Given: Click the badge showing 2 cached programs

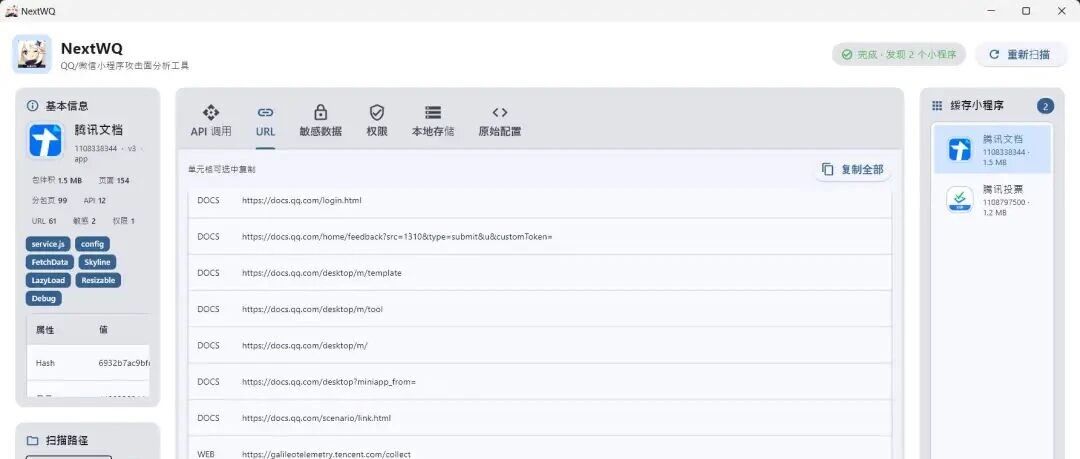Looking at the screenshot, I should pyautogui.click(x=1045, y=106).
